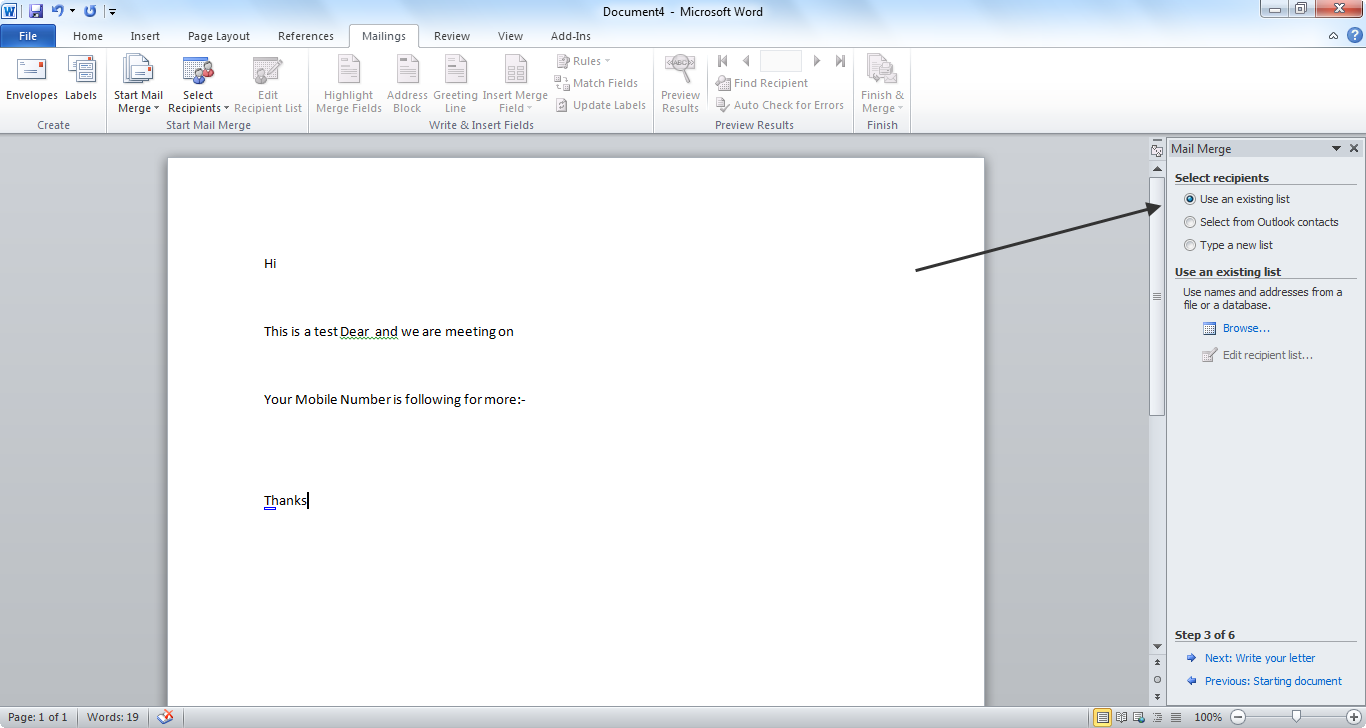
Task: Click proofing errors status icon
Action: [x=166, y=717]
